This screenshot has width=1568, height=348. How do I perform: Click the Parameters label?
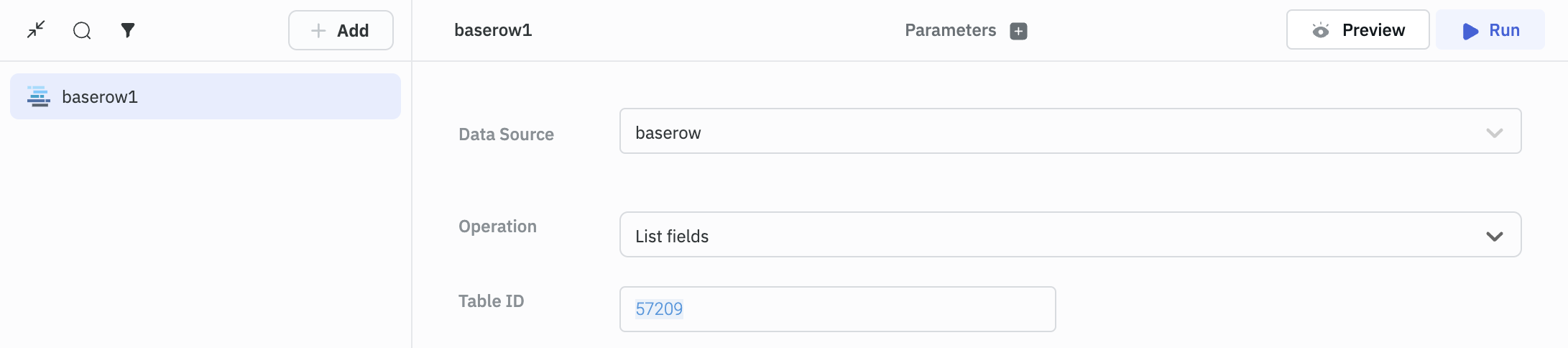click(x=950, y=30)
